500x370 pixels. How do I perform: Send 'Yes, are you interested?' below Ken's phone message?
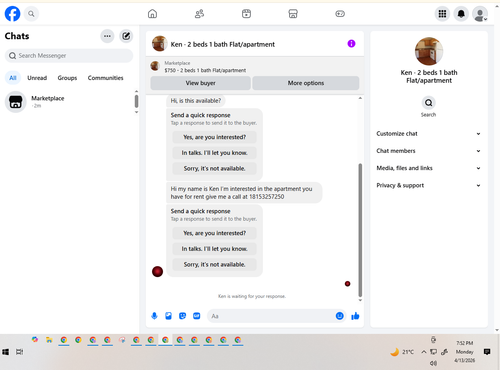[x=214, y=233]
